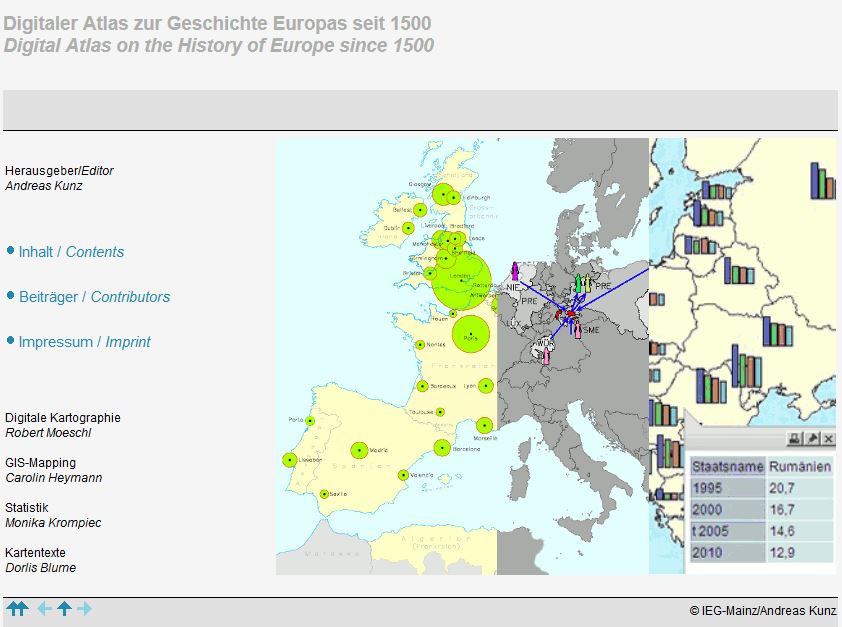Click the magenta figure icon near NIE
Viewport: 842px width, 627px height.
pos(515,270)
